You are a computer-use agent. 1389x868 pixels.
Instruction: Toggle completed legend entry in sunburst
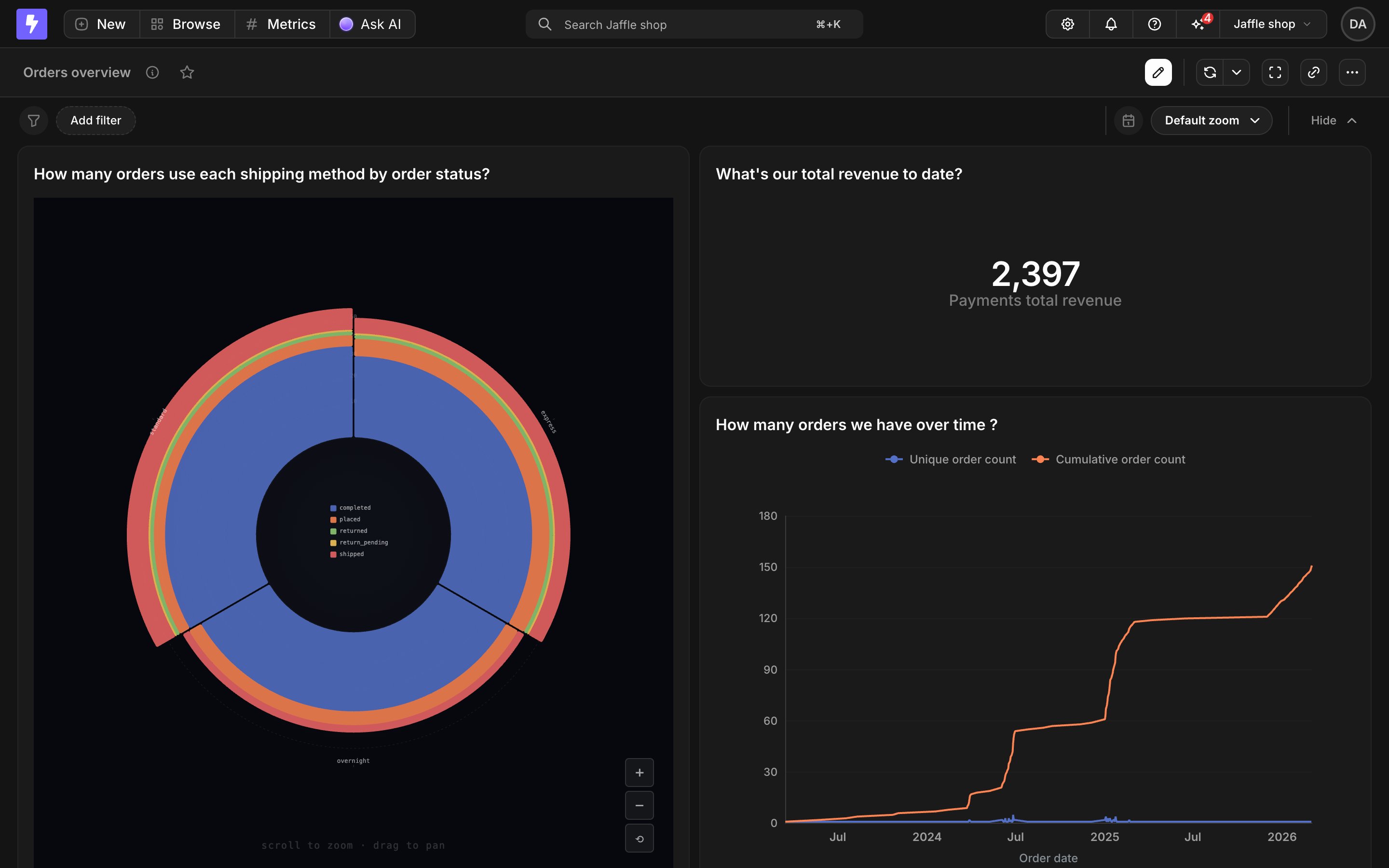[x=351, y=508]
